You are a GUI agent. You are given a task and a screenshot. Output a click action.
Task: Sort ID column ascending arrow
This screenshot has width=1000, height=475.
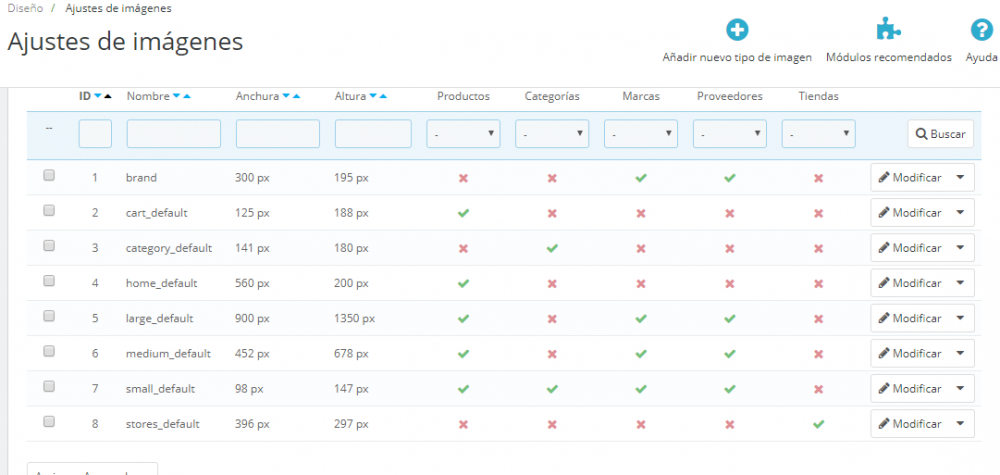coord(107,96)
